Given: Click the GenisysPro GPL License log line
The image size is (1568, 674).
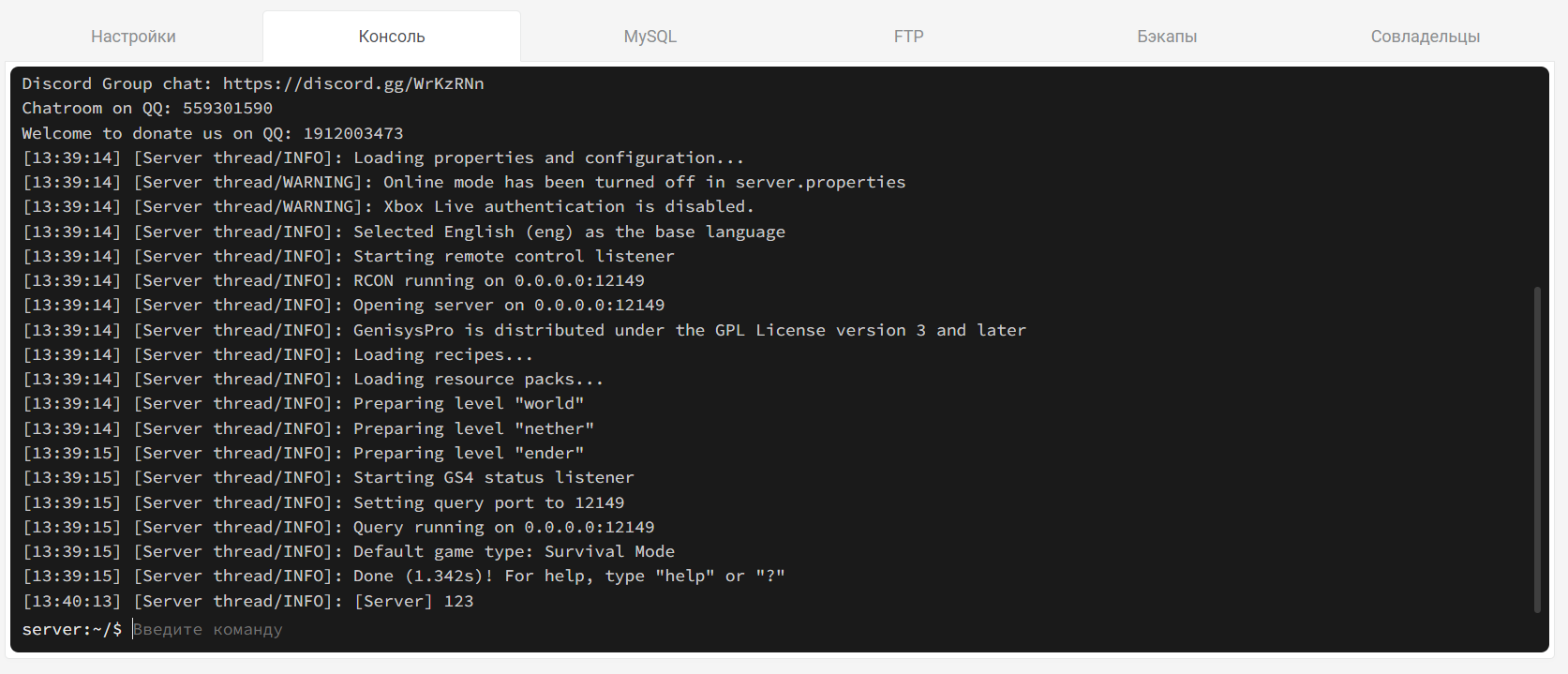Looking at the screenshot, I should pyautogui.click(x=524, y=330).
